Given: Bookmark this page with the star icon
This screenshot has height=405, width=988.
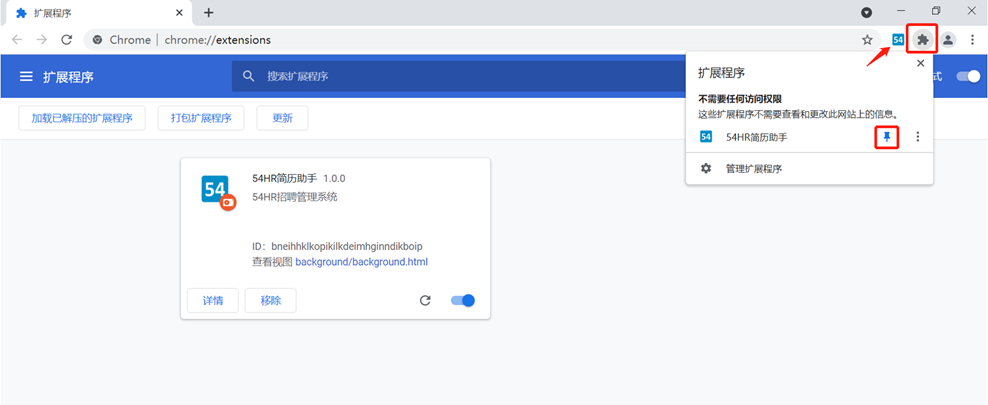Looking at the screenshot, I should (x=867, y=40).
